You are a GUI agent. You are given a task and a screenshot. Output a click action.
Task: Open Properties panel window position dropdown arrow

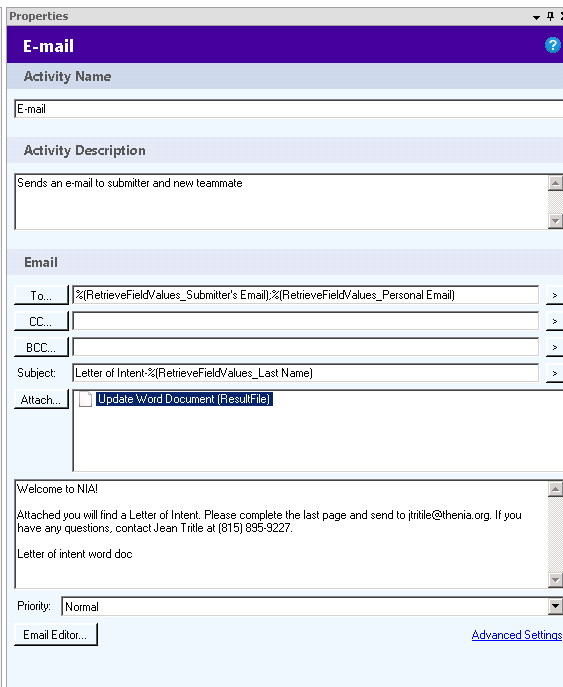pos(536,18)
